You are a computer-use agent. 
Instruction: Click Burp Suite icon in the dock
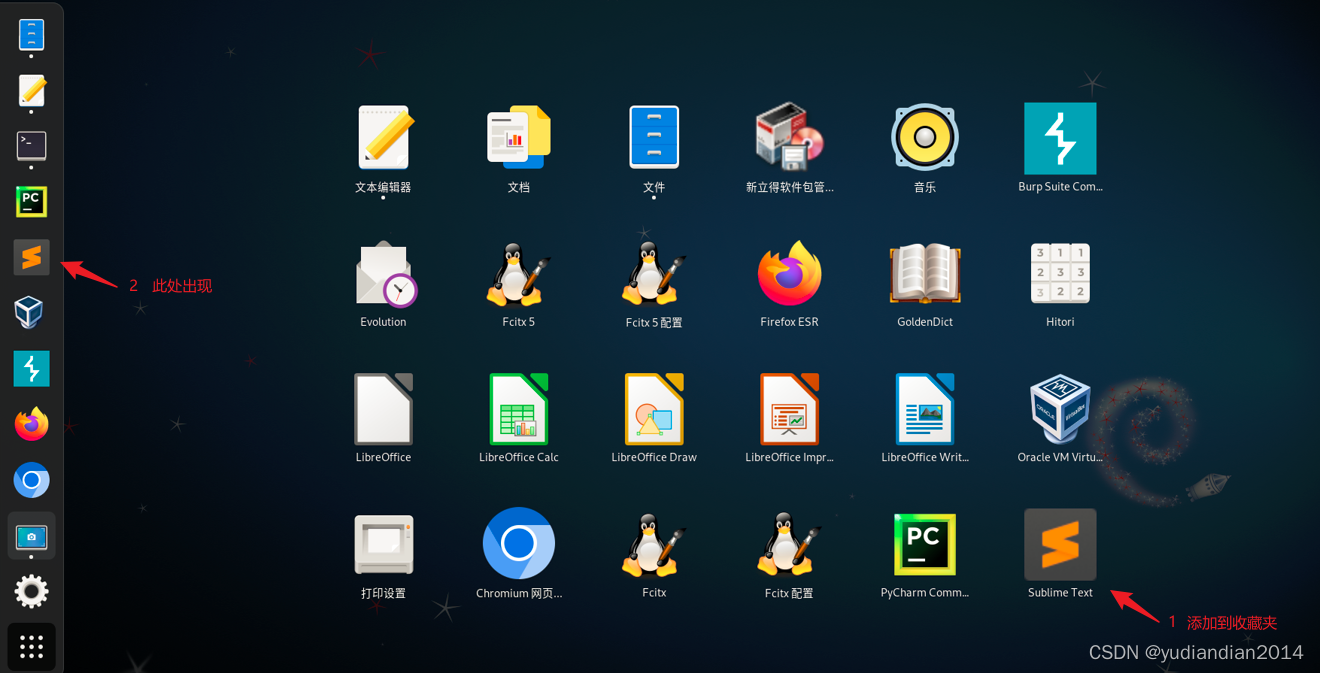tap(31, 368)
